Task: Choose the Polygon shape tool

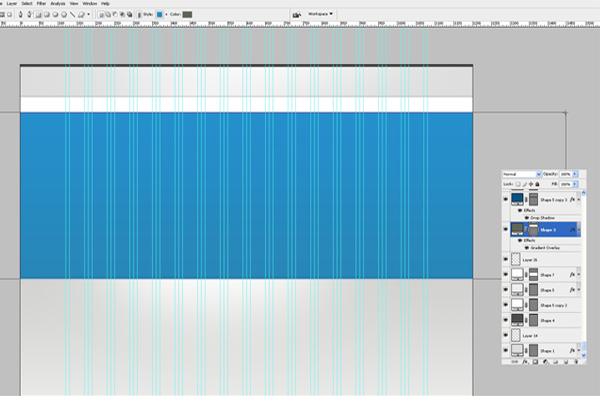Action: pos(64,15)
